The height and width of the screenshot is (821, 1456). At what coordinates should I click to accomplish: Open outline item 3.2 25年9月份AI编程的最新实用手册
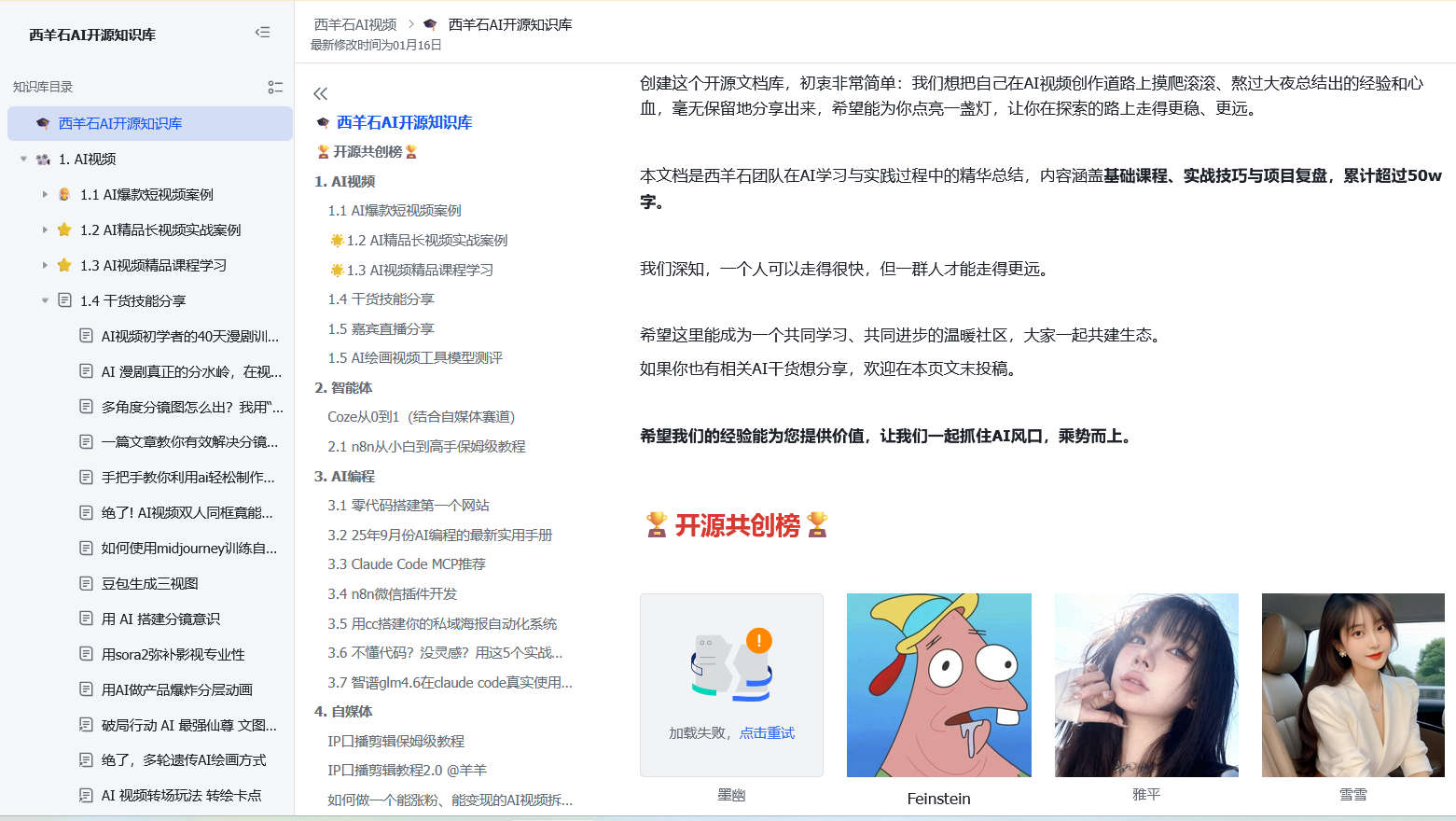(440, 535)
